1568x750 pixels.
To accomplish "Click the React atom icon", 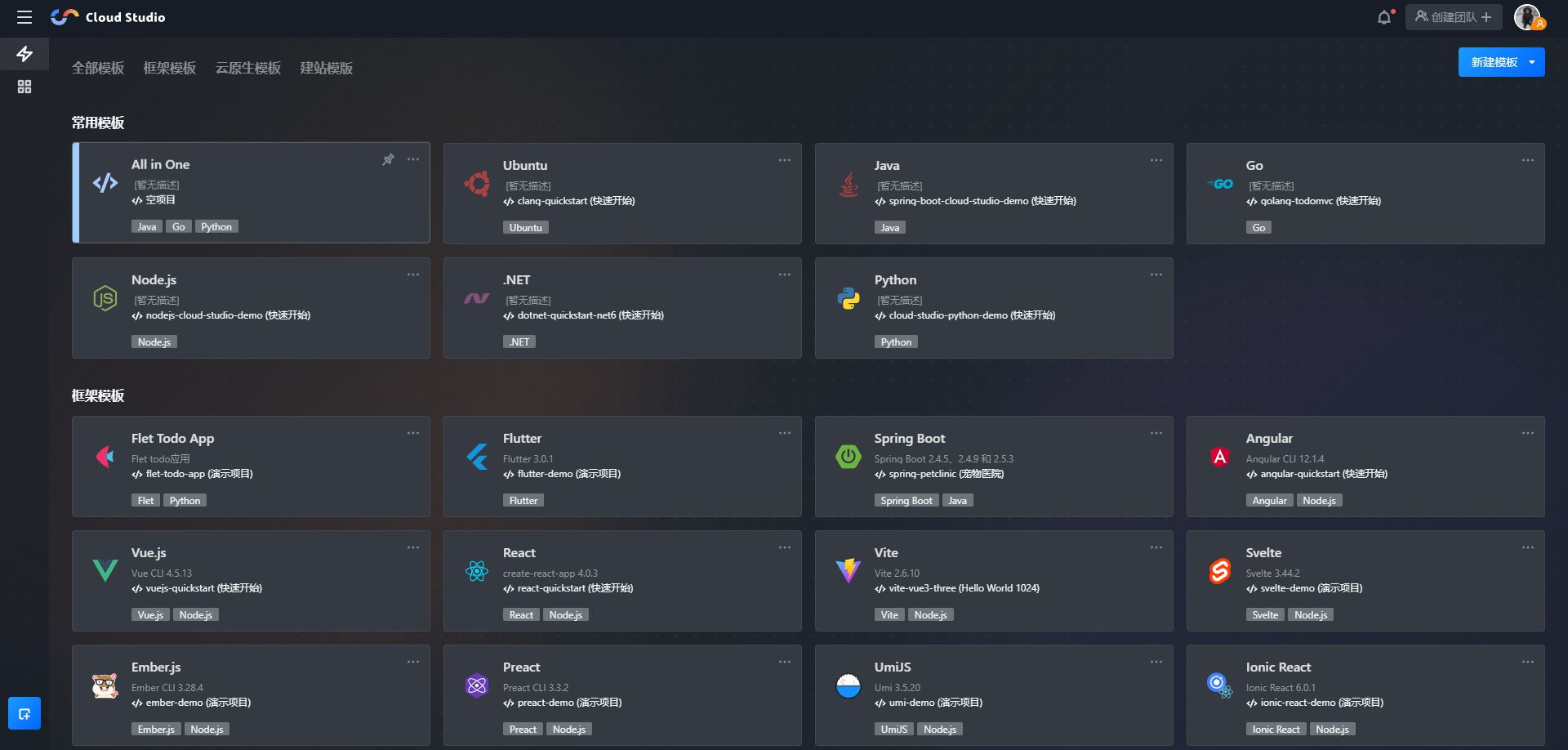I will pos(477,571).
